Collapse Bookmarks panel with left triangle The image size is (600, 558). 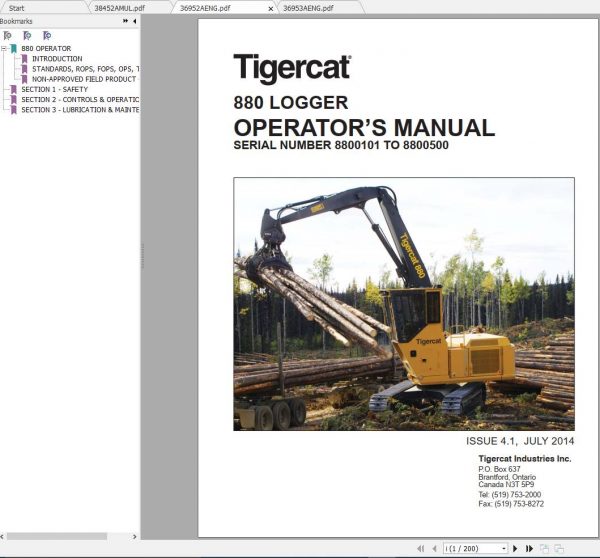pyautogui.click(x=135, y=21)
